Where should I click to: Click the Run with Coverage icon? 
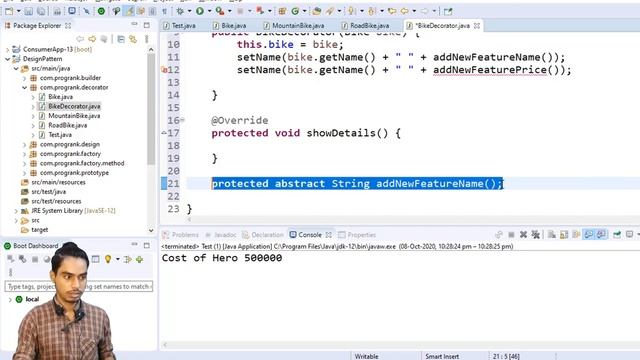click(220, 11)
